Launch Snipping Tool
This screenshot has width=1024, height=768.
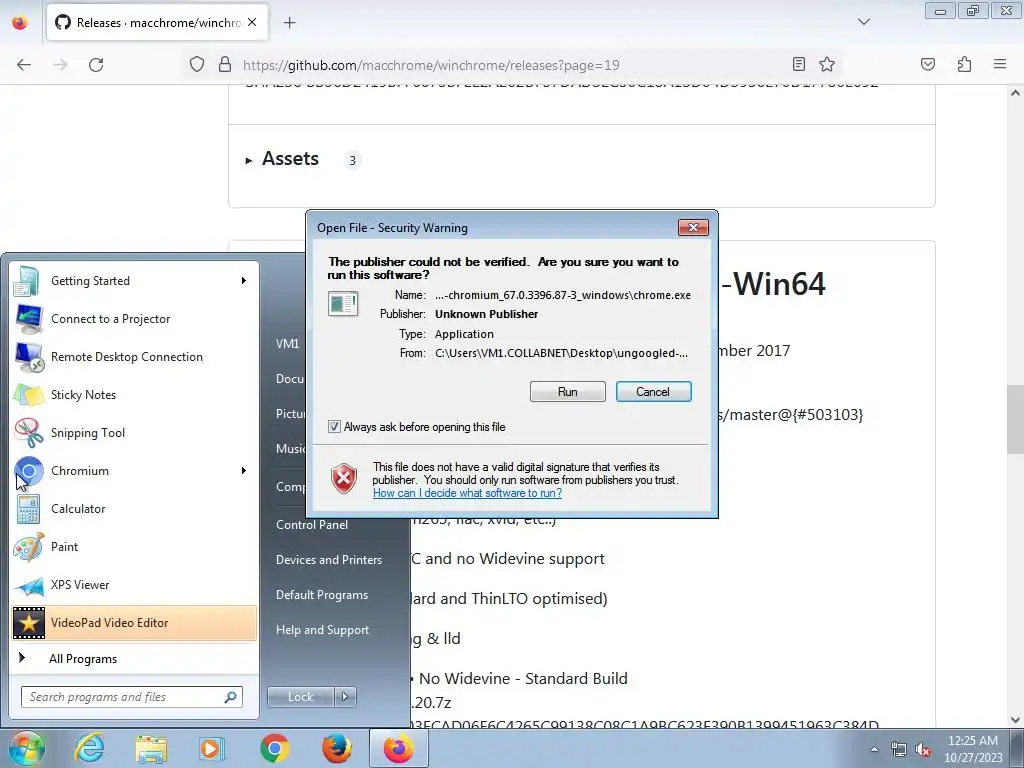point(135,432)
